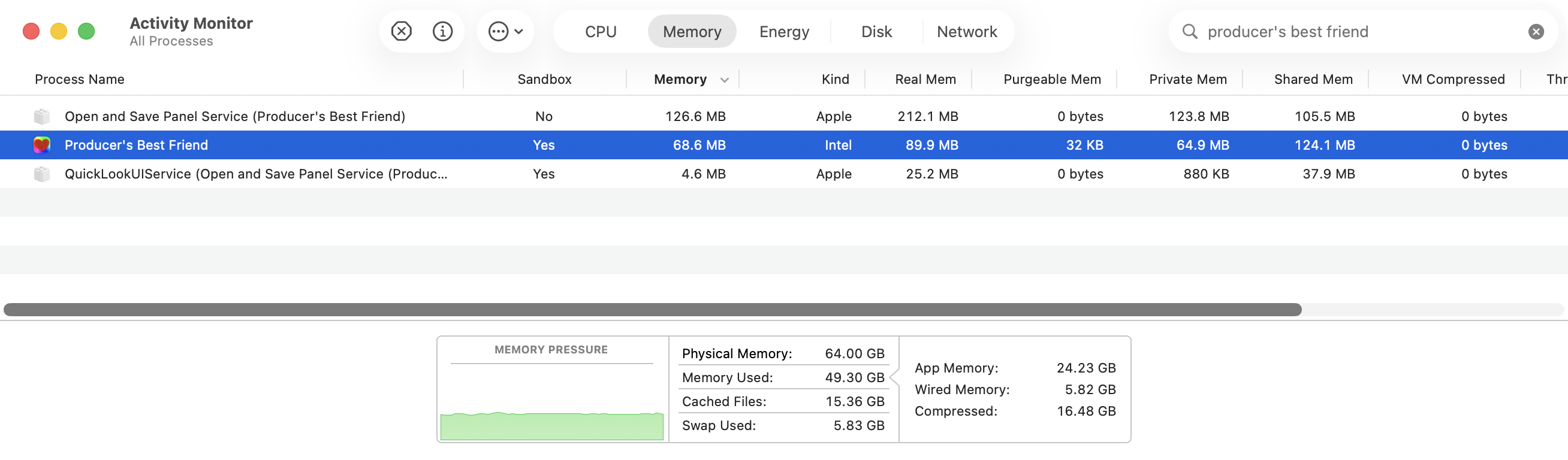Screen dimensions: 1568x460
Task: Switch to the CPU tab
Action: point(600,32)
